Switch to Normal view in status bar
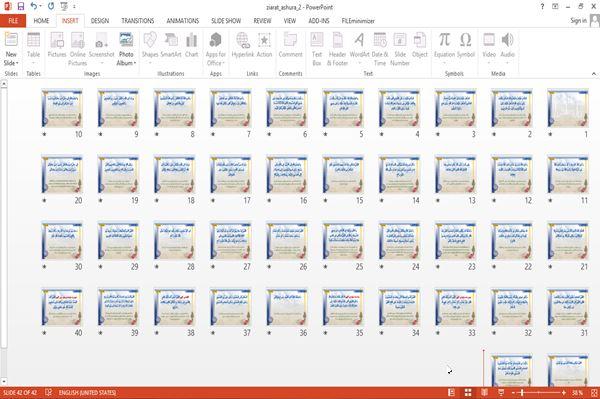The image size is (600, 399). (x=452, y=392)
